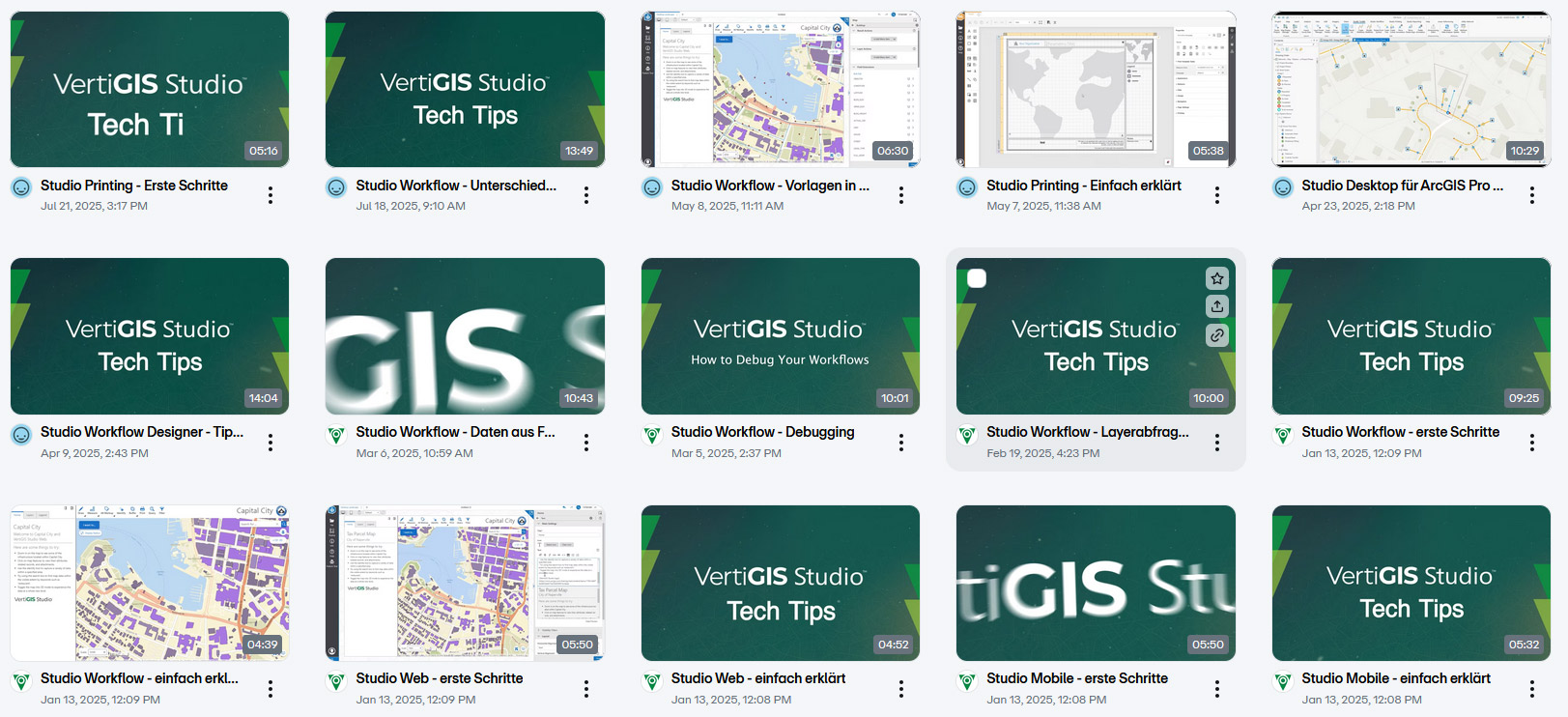Open Studio Mobile - einfach erklärt title link
The width and height of the screenshot is (1568, 717).
(x=1396, y=678)
